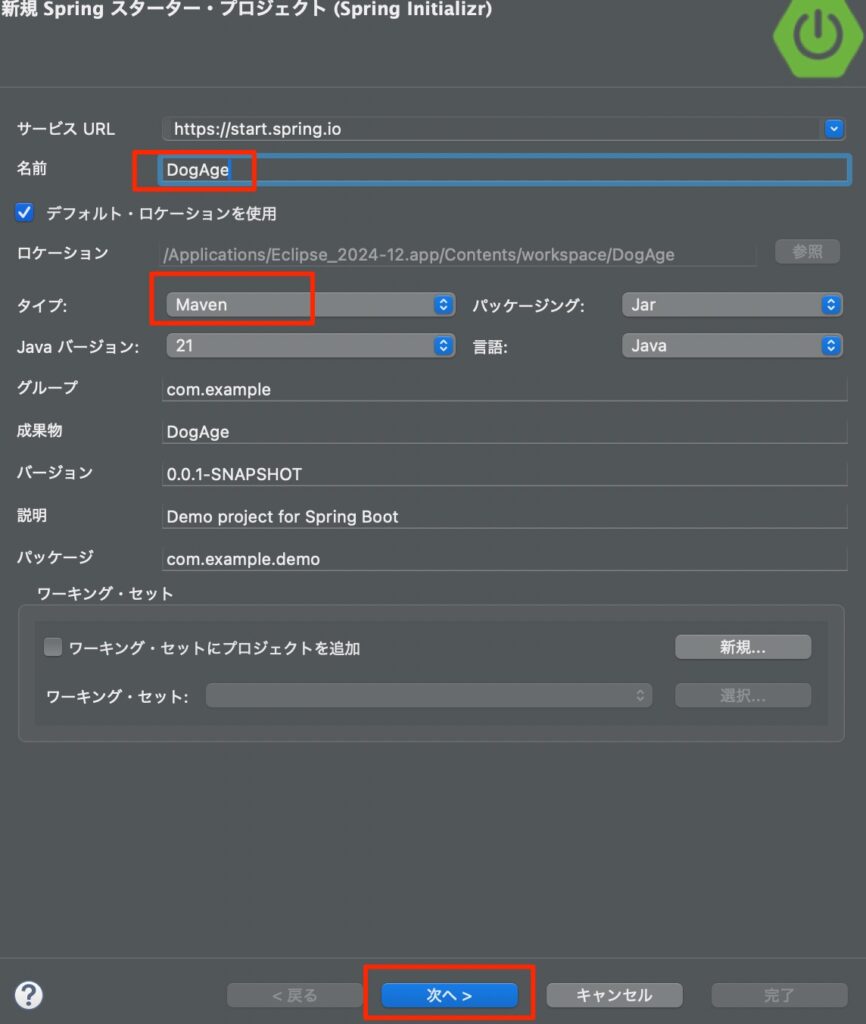Select the 成果物 field containing DogAge
The image size is (866, 1024).
click(x=504, y=432)
